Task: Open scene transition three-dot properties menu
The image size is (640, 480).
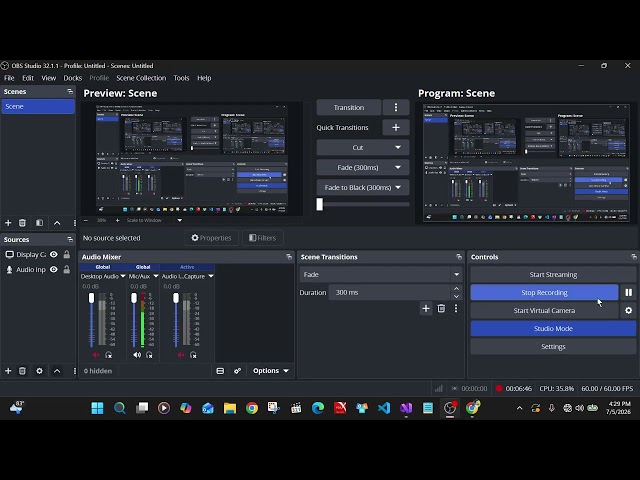Action: point(456,308)
